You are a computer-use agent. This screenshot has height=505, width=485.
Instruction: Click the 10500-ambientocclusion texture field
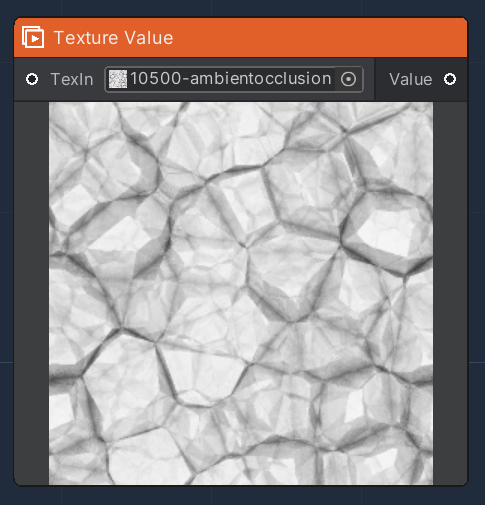[x=234, y=79]
